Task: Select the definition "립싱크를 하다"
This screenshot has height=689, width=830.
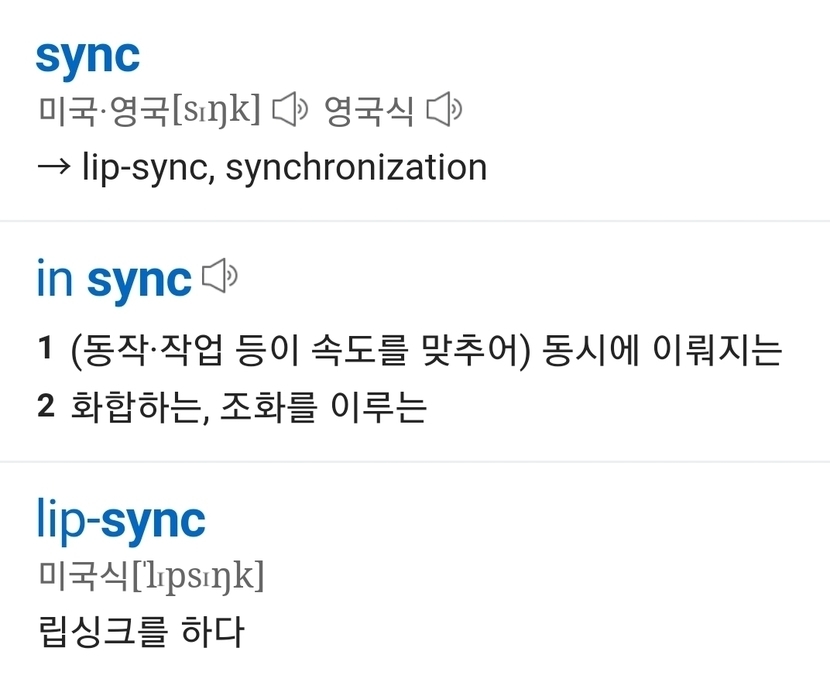Action: pyautogui.click(x=139, y=631)
